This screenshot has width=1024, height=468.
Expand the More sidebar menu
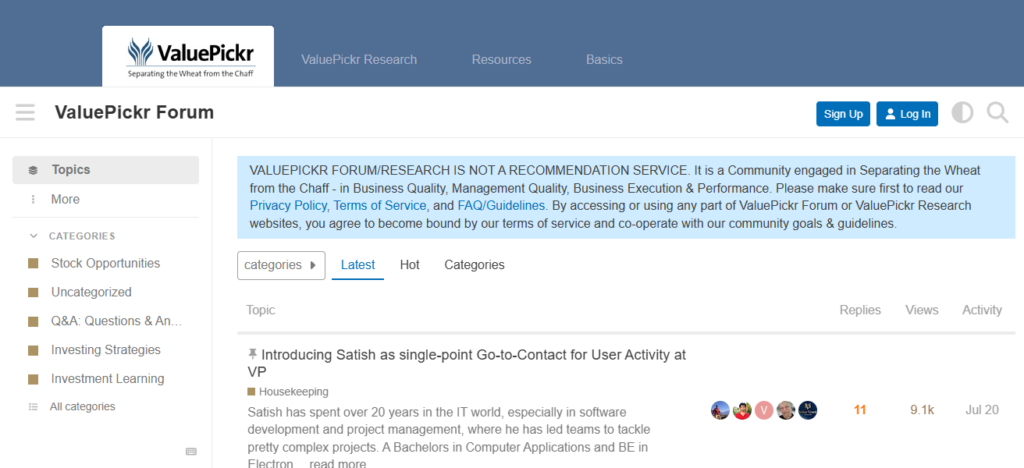pyautogui.click(x=65, y=199)
